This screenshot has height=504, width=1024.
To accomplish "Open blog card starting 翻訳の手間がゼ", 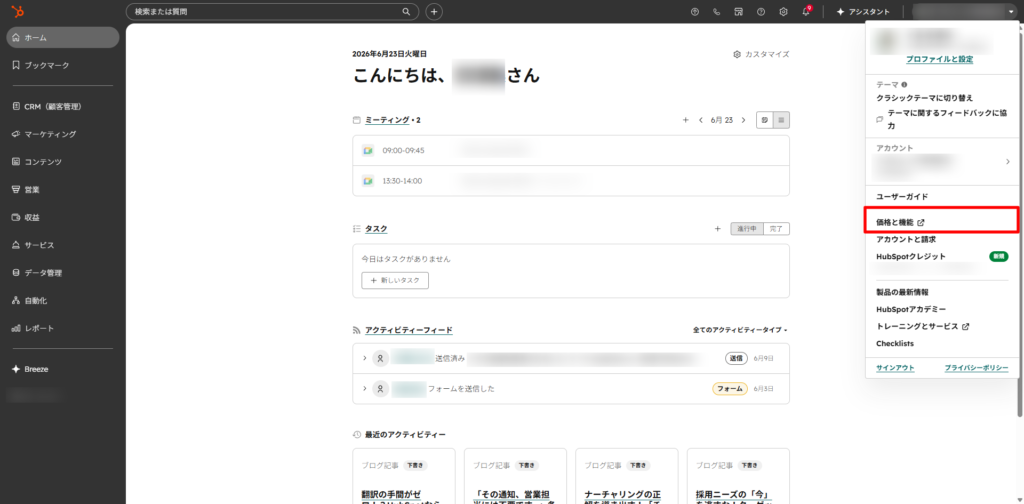I will 404,476.
